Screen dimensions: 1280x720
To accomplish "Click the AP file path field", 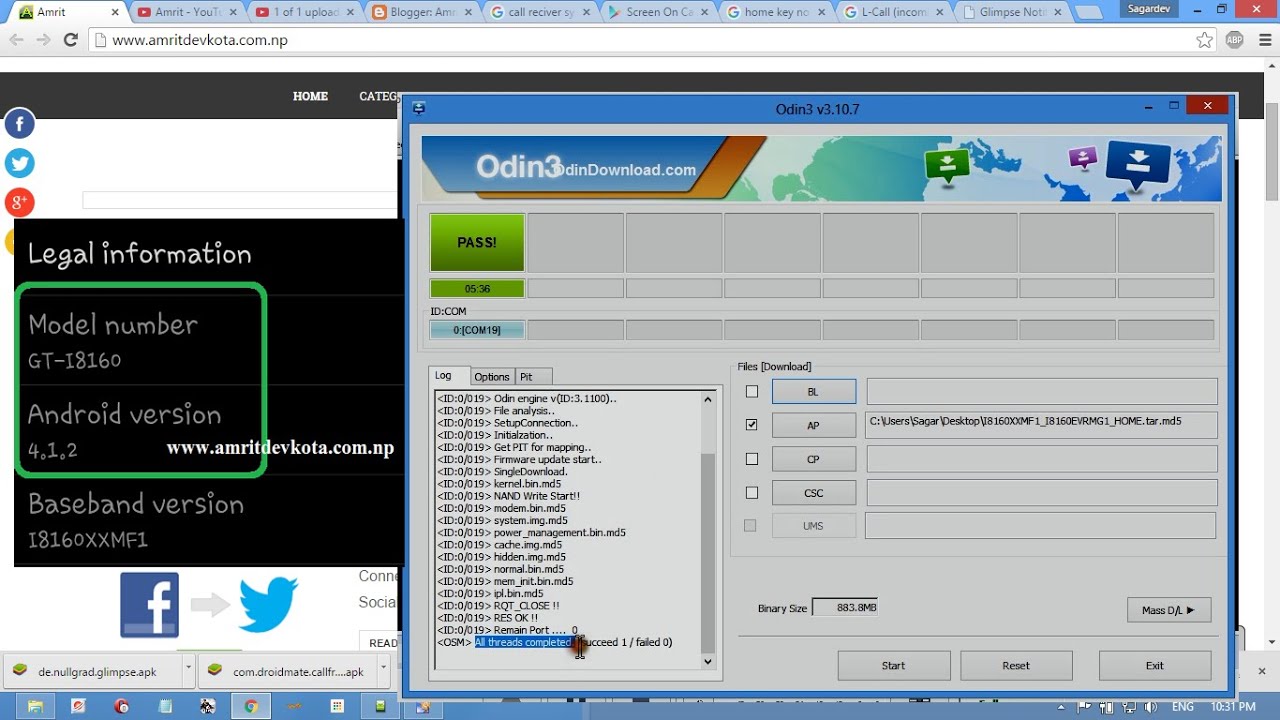I will click(1041, 425).
